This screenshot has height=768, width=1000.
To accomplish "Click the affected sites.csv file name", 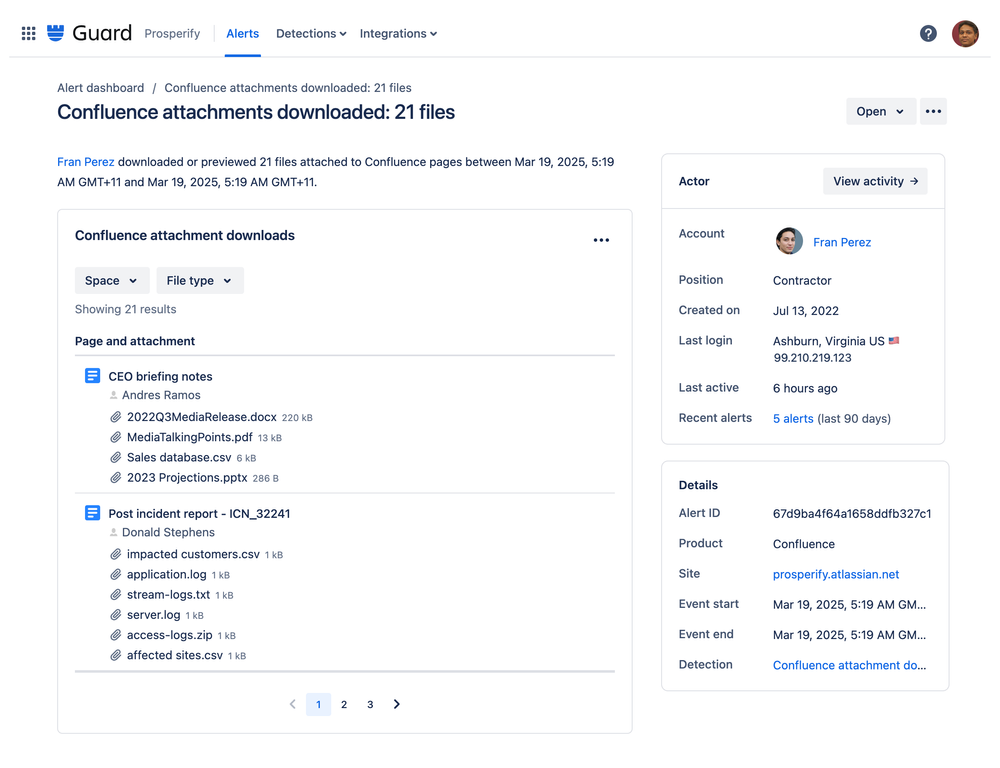I will (175, 655).
